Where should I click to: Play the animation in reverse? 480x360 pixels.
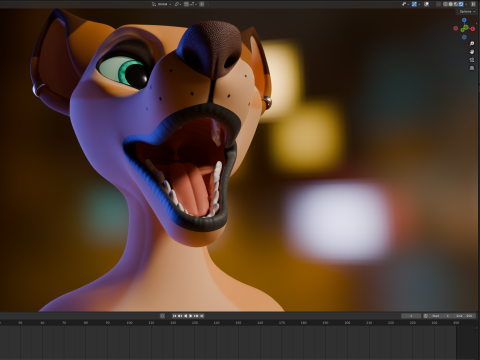(x=186, y=316)
